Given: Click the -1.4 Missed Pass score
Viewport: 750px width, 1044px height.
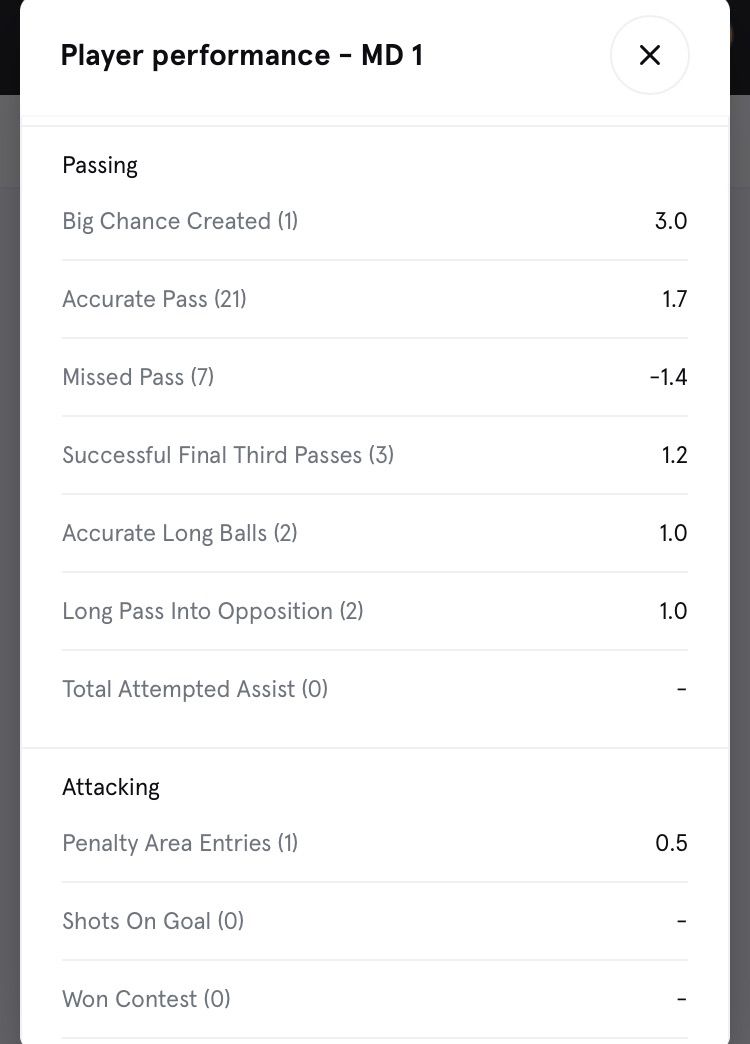Looking at the screenshot, I should point(667,377).
